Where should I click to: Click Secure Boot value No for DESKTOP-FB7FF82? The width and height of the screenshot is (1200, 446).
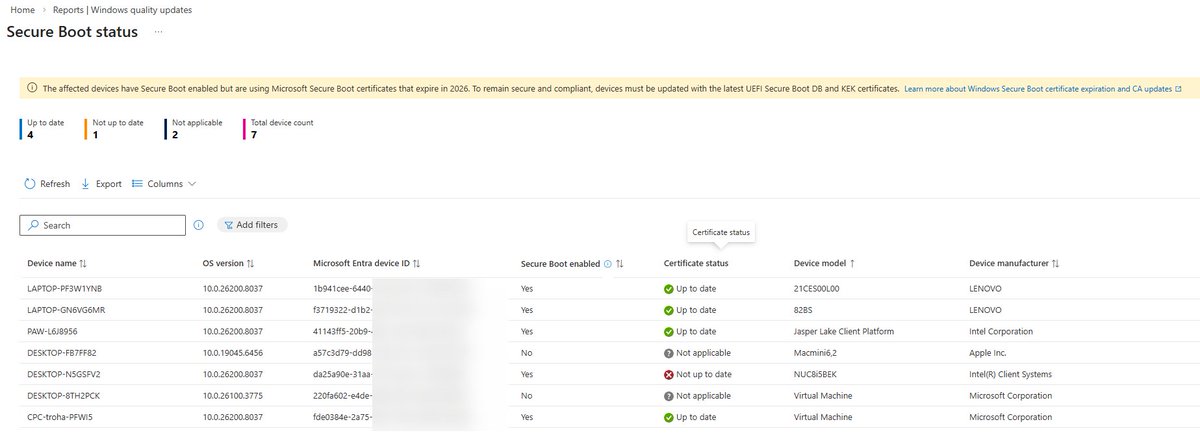click(527, 353)
